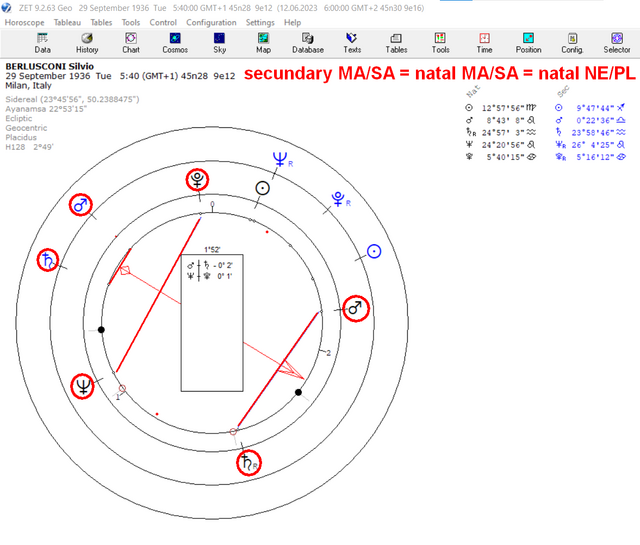Click secondary Mars position 0°22'36" row
Viewport: 640px width, 545px height.
click(590, 120)
